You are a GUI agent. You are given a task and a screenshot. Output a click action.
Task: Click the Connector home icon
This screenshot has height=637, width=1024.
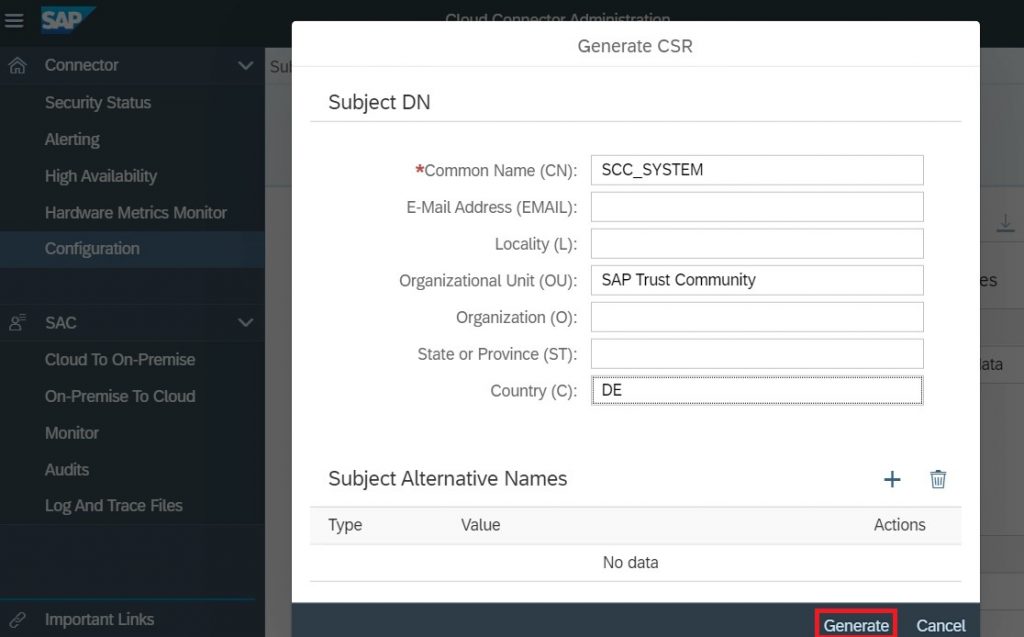18,65
